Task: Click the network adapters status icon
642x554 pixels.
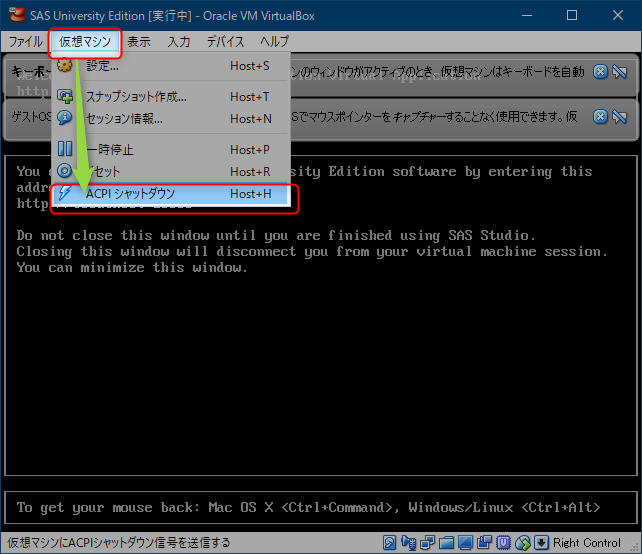Action: coord(427,543)
